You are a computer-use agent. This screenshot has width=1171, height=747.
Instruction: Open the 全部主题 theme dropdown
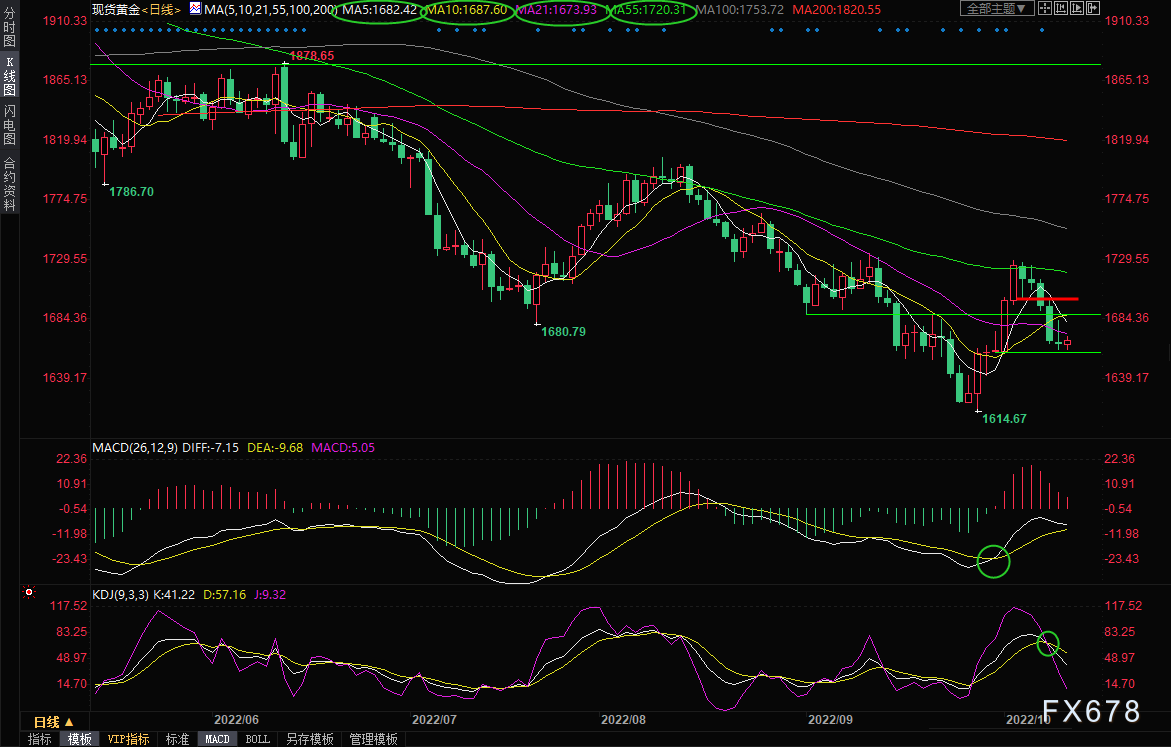point(996,8)
